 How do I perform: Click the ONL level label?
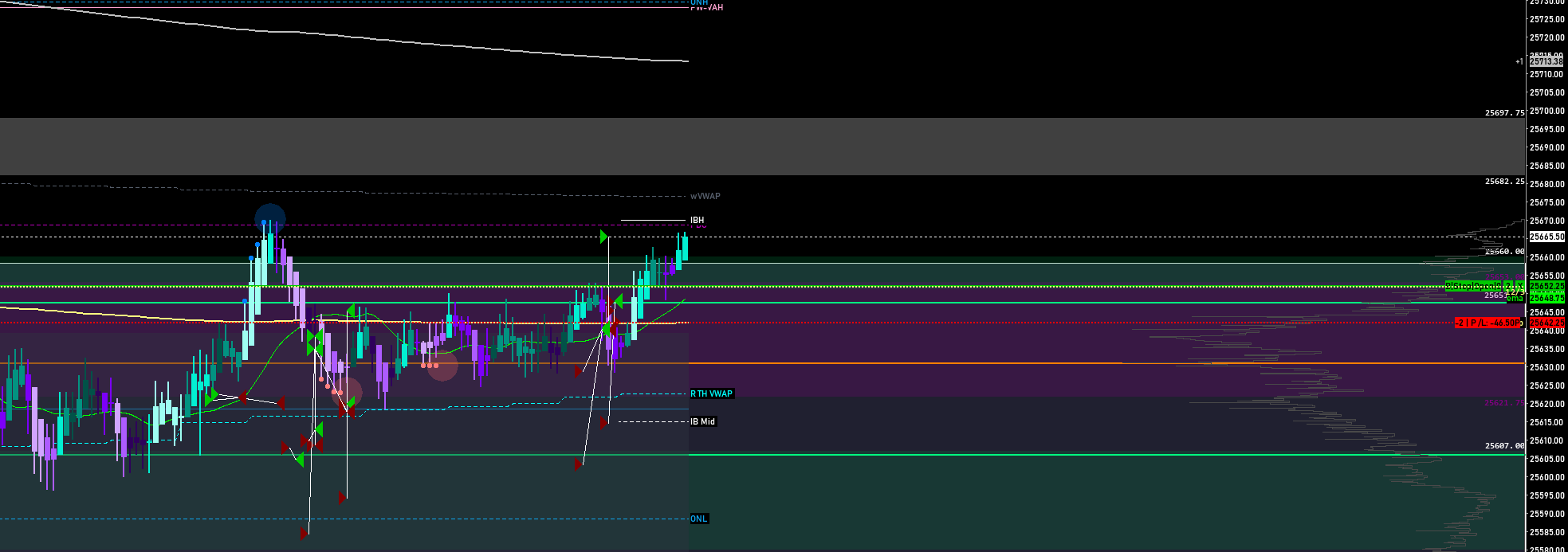click(699, 519)
